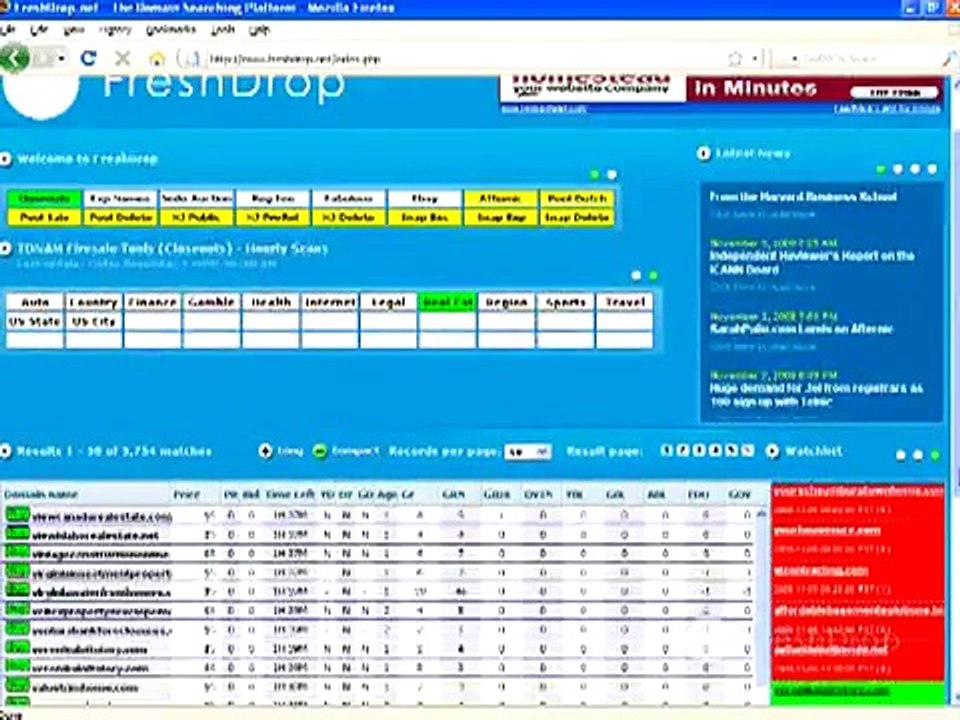The height and width of the screenshot is (720, 960).
Task: Select the Pool Delete tab
Action: pos(120,217)
